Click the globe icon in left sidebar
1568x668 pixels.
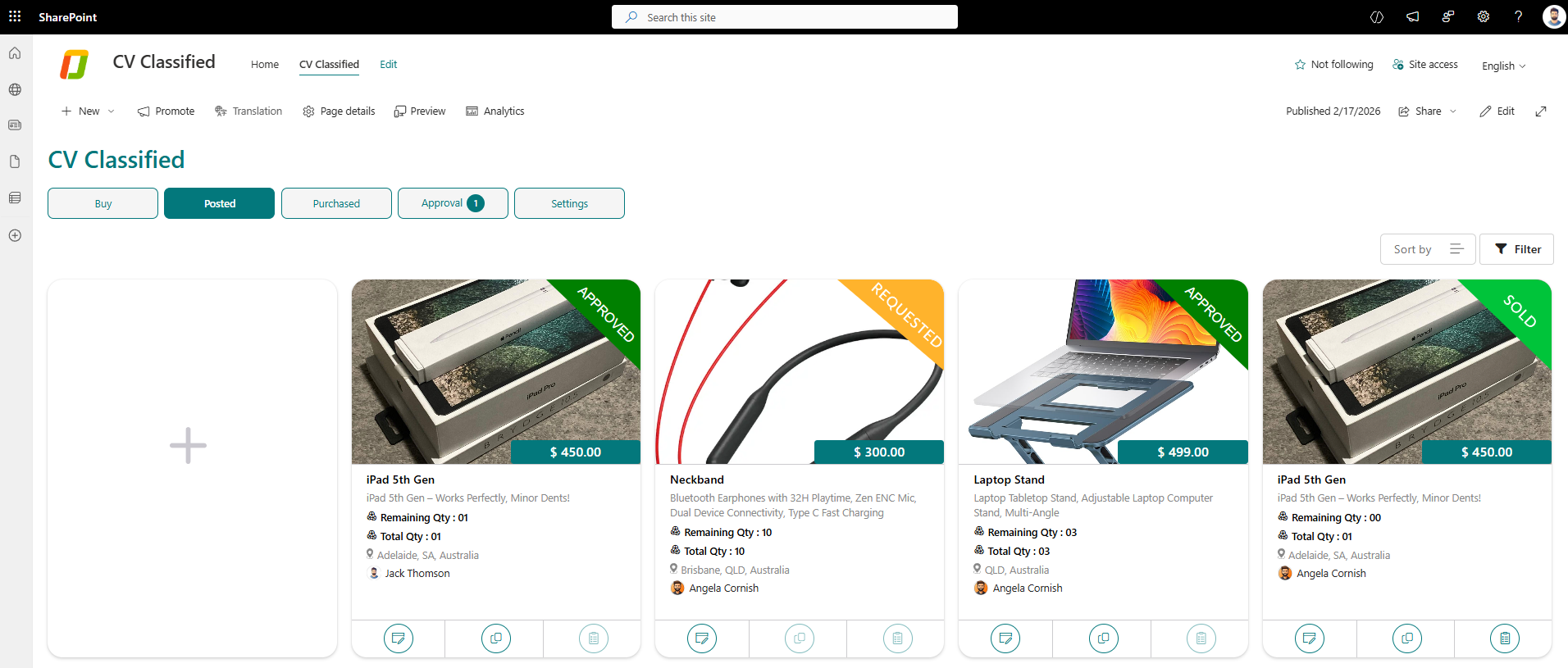(15, 89)
